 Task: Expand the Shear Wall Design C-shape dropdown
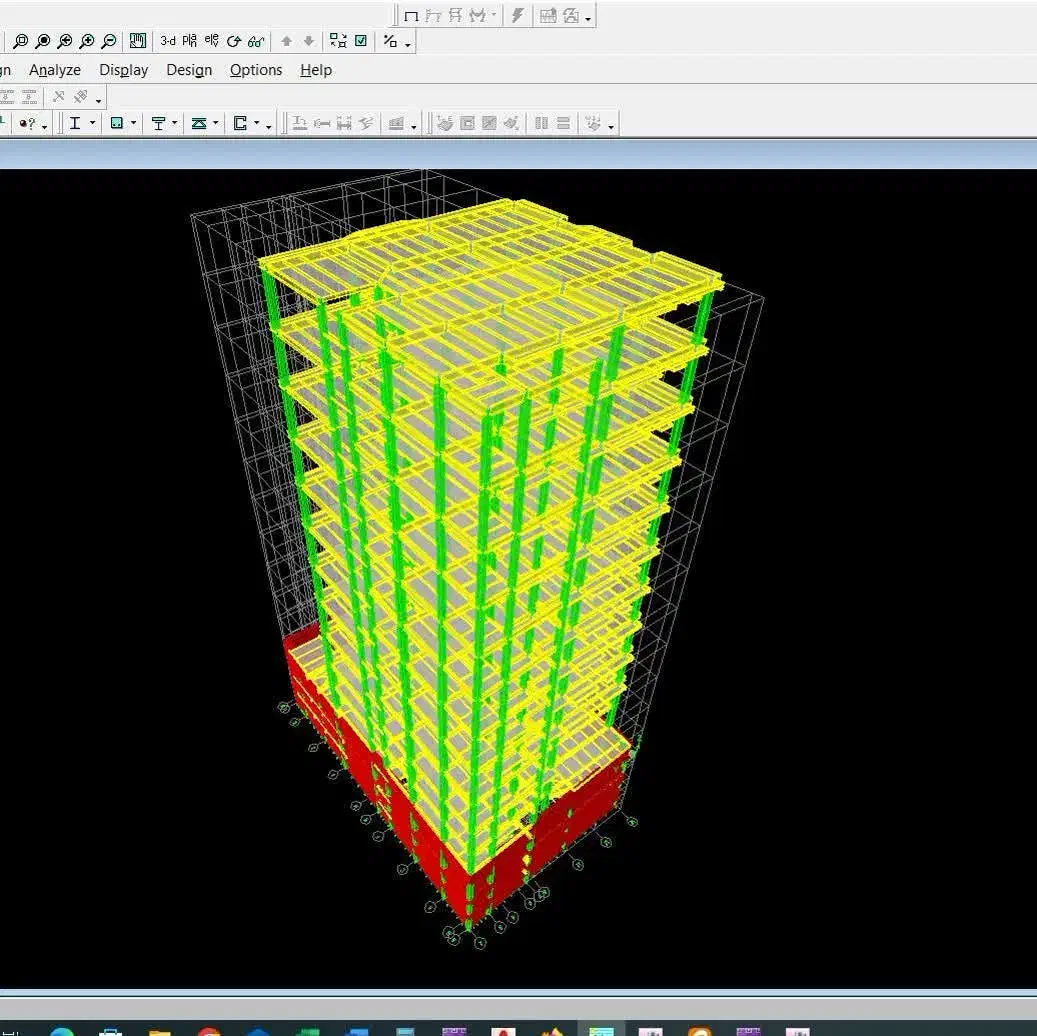click(256, 123)
